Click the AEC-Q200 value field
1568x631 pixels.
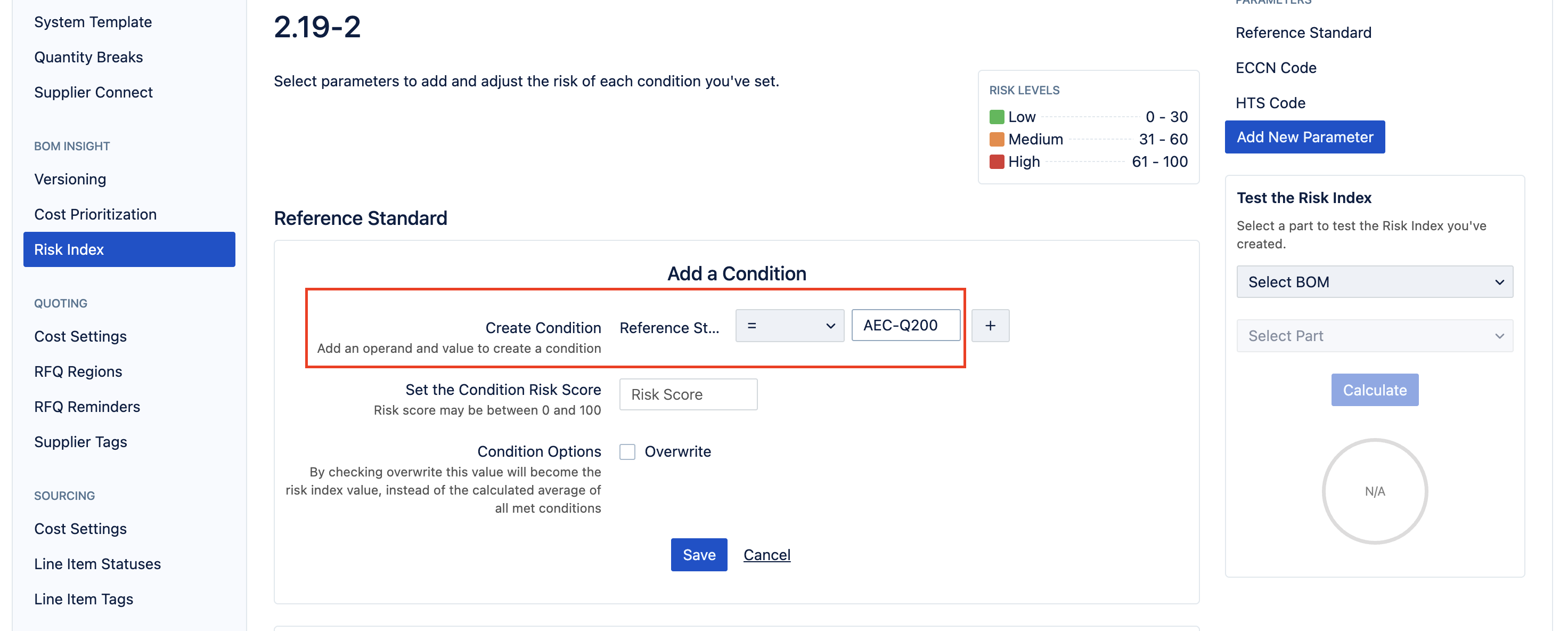coord(905,325)
